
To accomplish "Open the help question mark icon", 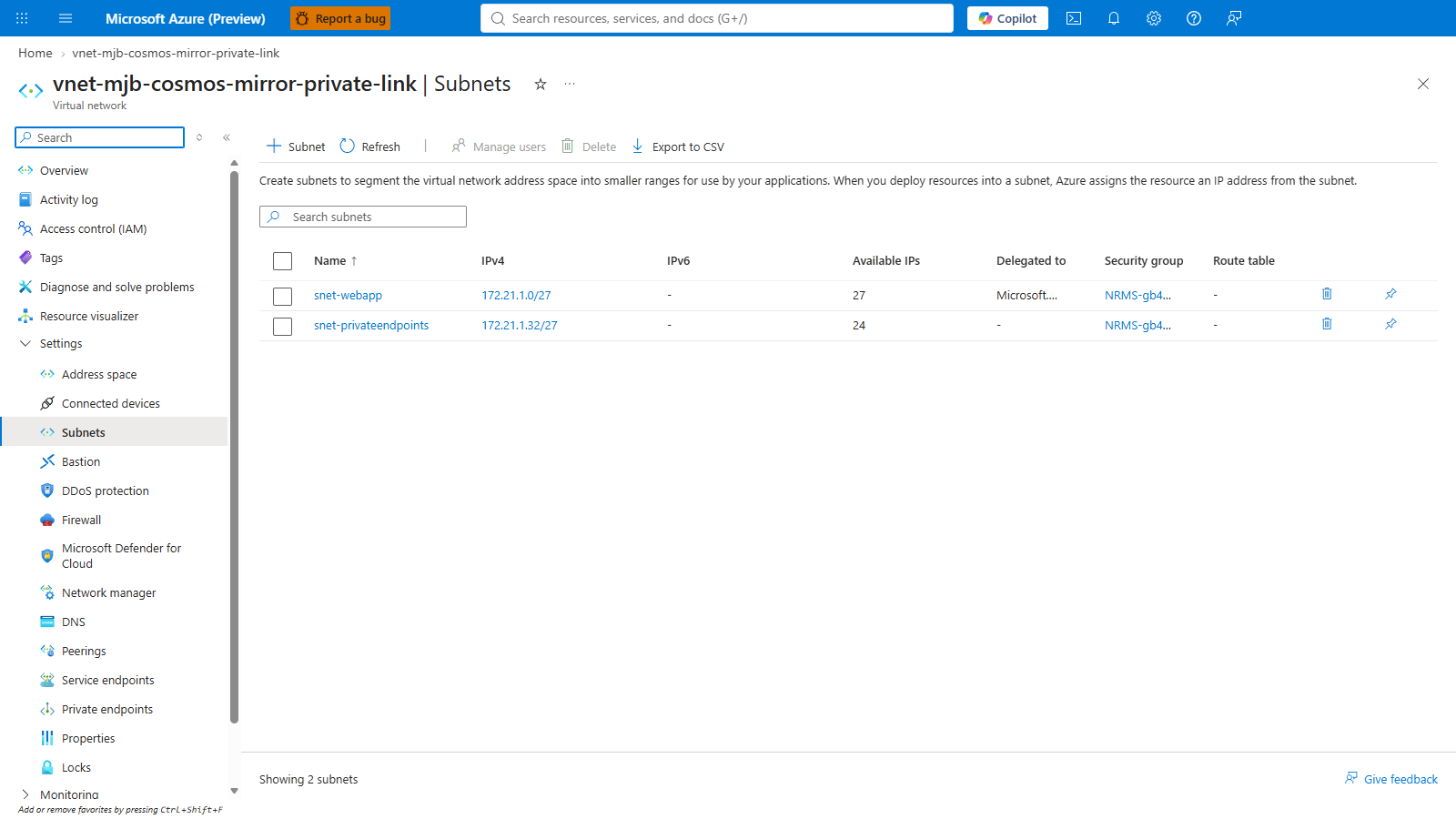I will 1194,18.
